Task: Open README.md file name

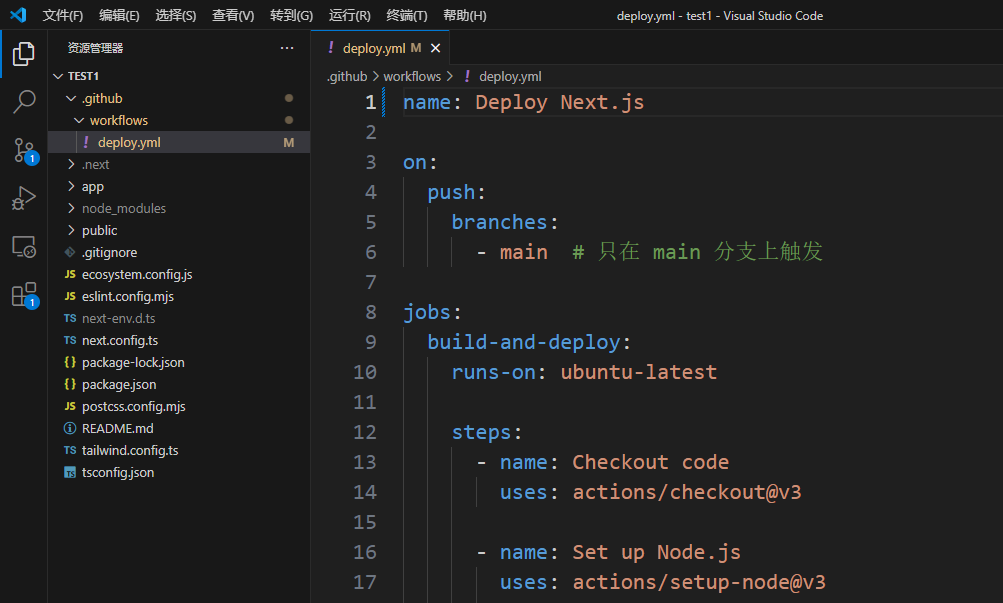Action: [118, 428]
